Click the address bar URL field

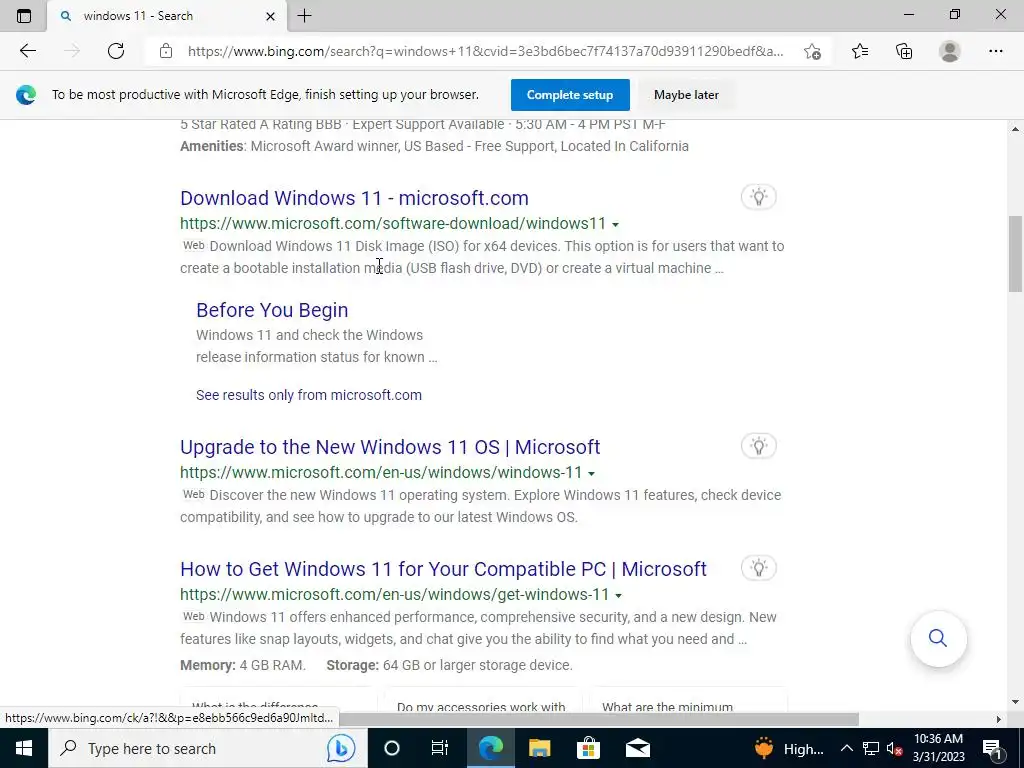click(x=485, y=51)
